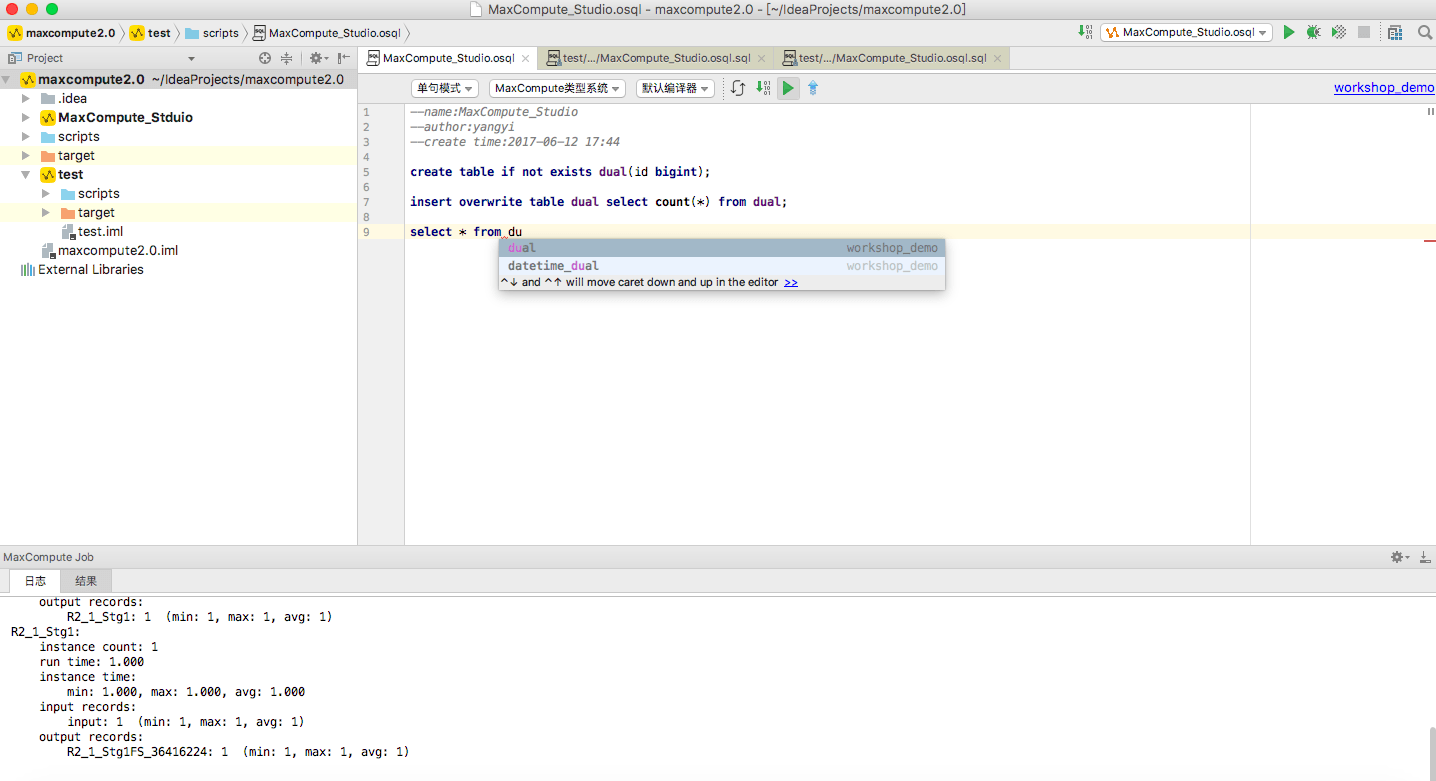Switch to the MaxCompute_Studio.osql editor tab
Image resolution: width=1436 pixels, height=781 pixels.
click(448, 58)
